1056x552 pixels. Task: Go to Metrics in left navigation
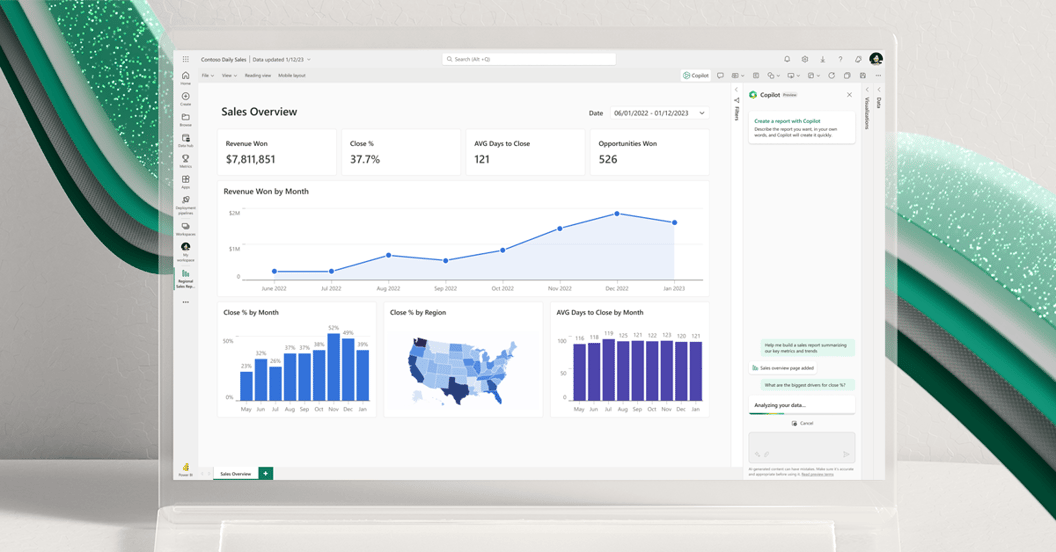pyautogui.click(x=185, y=160)
